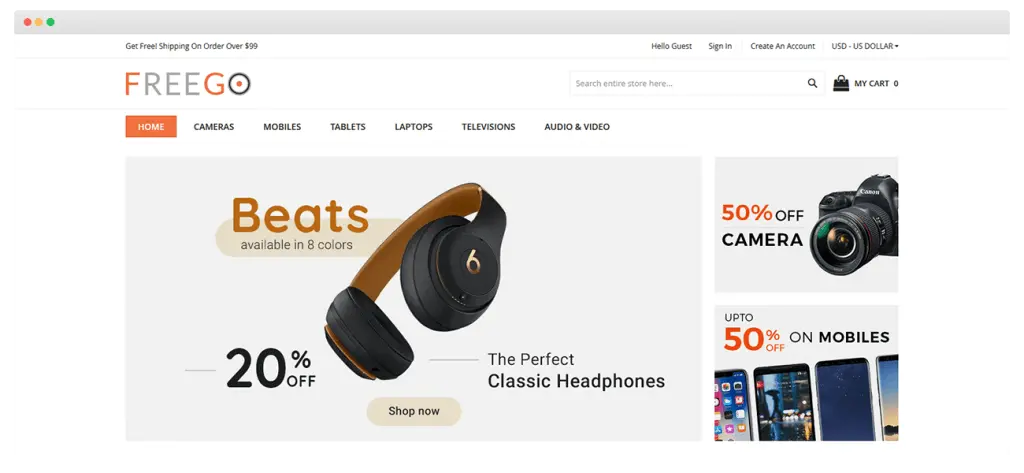Open the Tablets menu item
Image resolution: width=1024 pixels, height=473 pixels.
347,127
